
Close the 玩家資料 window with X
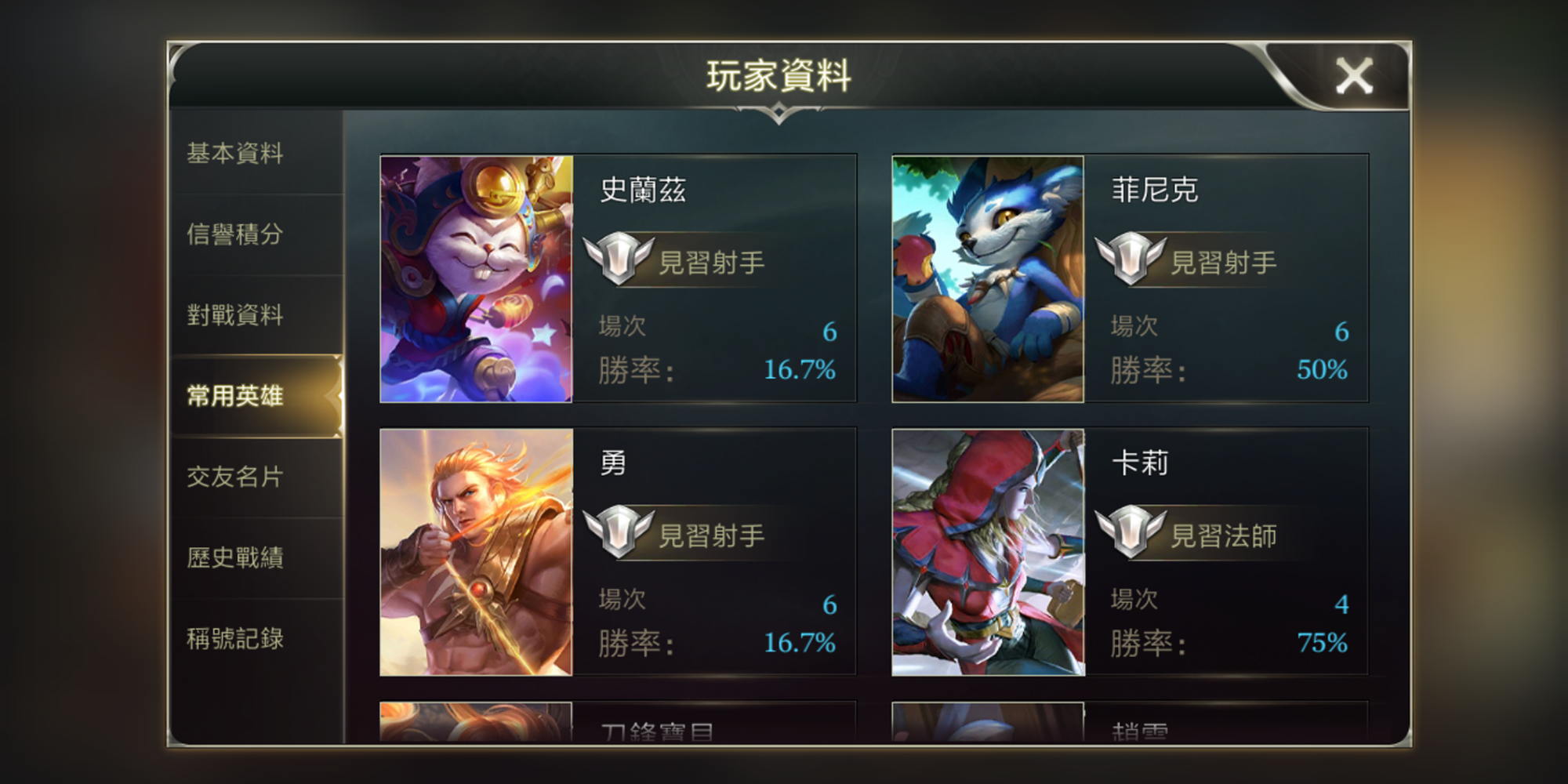pyautogui.click(x=1354, y=77)
